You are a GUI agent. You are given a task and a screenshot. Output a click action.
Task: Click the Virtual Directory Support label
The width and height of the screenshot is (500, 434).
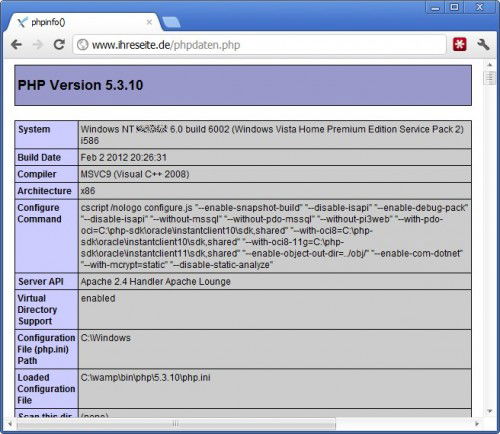click(x=37, y=310)
